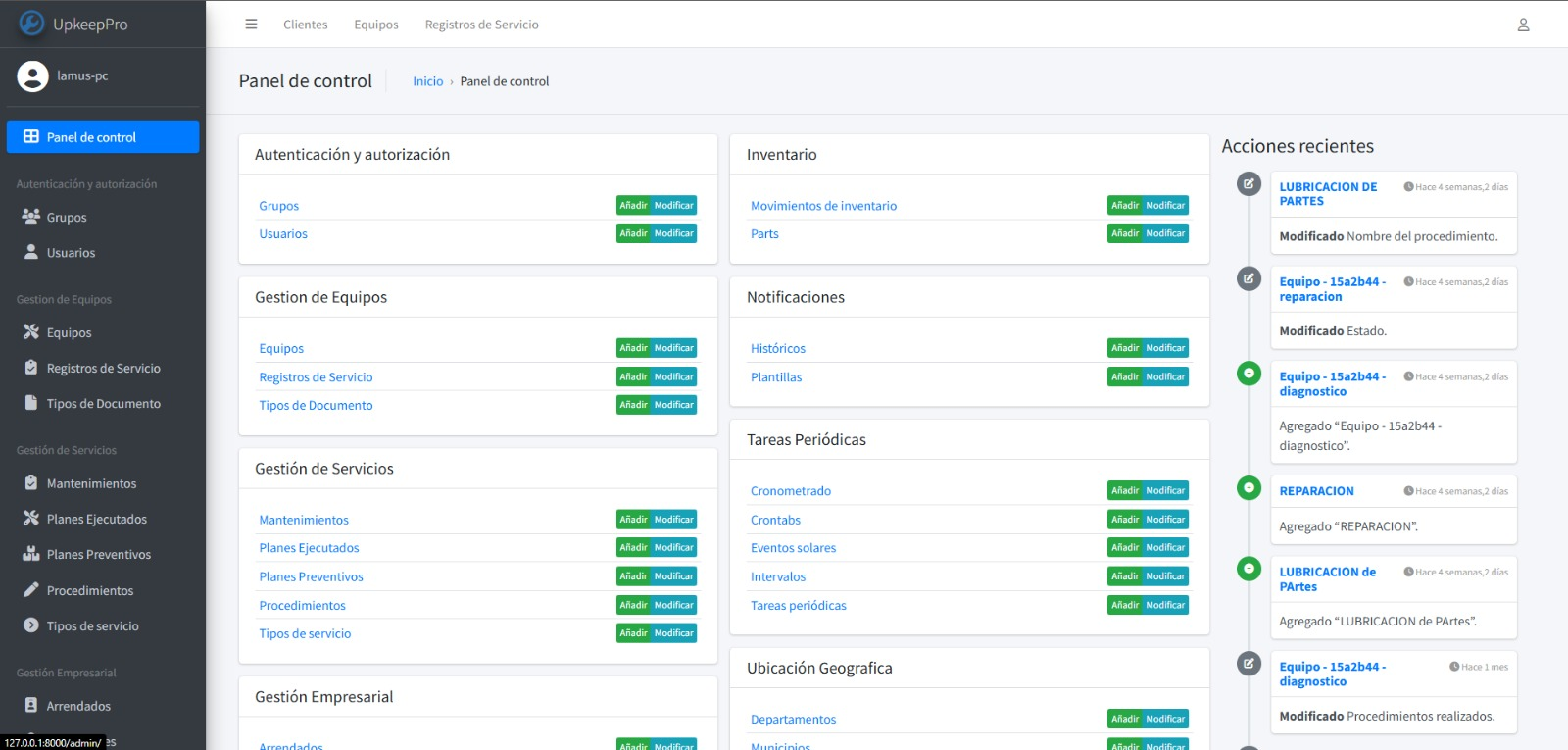
Task: Click the lamus-pc user avatar icon
Action: pos(32,76)
